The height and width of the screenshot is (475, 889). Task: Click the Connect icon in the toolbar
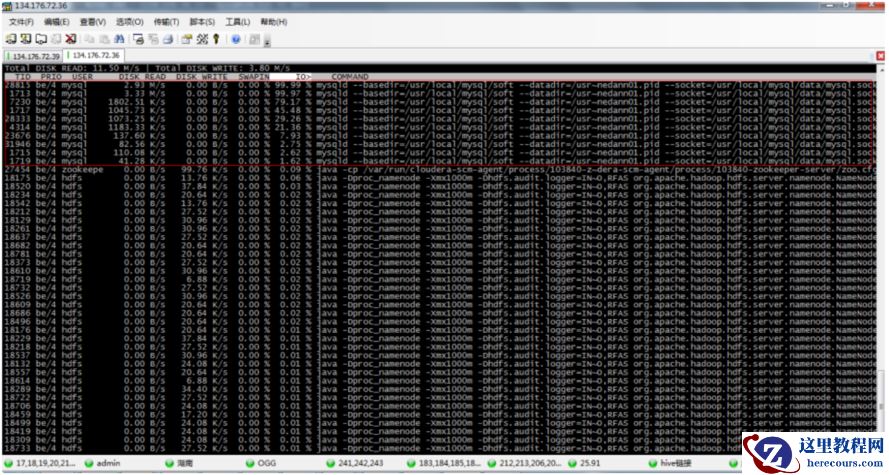click(x=10, y=39)
